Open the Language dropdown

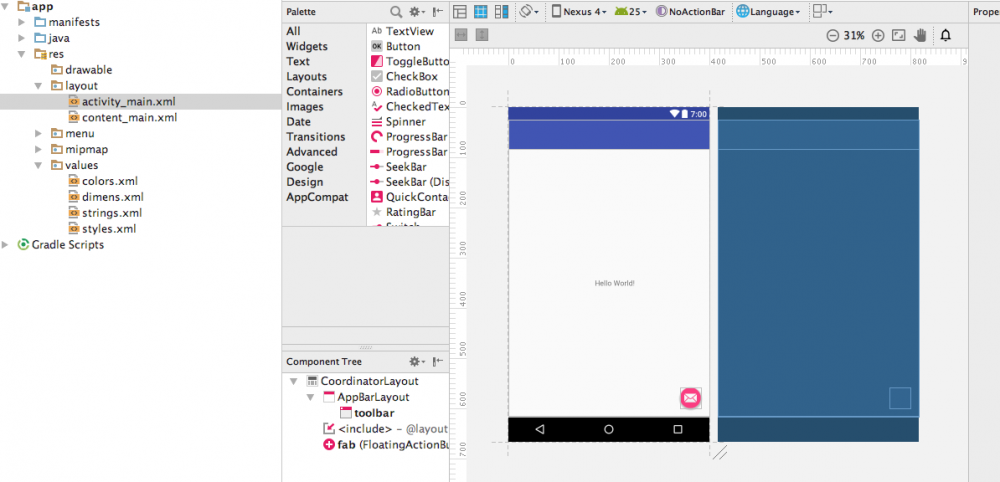[768, 12]
